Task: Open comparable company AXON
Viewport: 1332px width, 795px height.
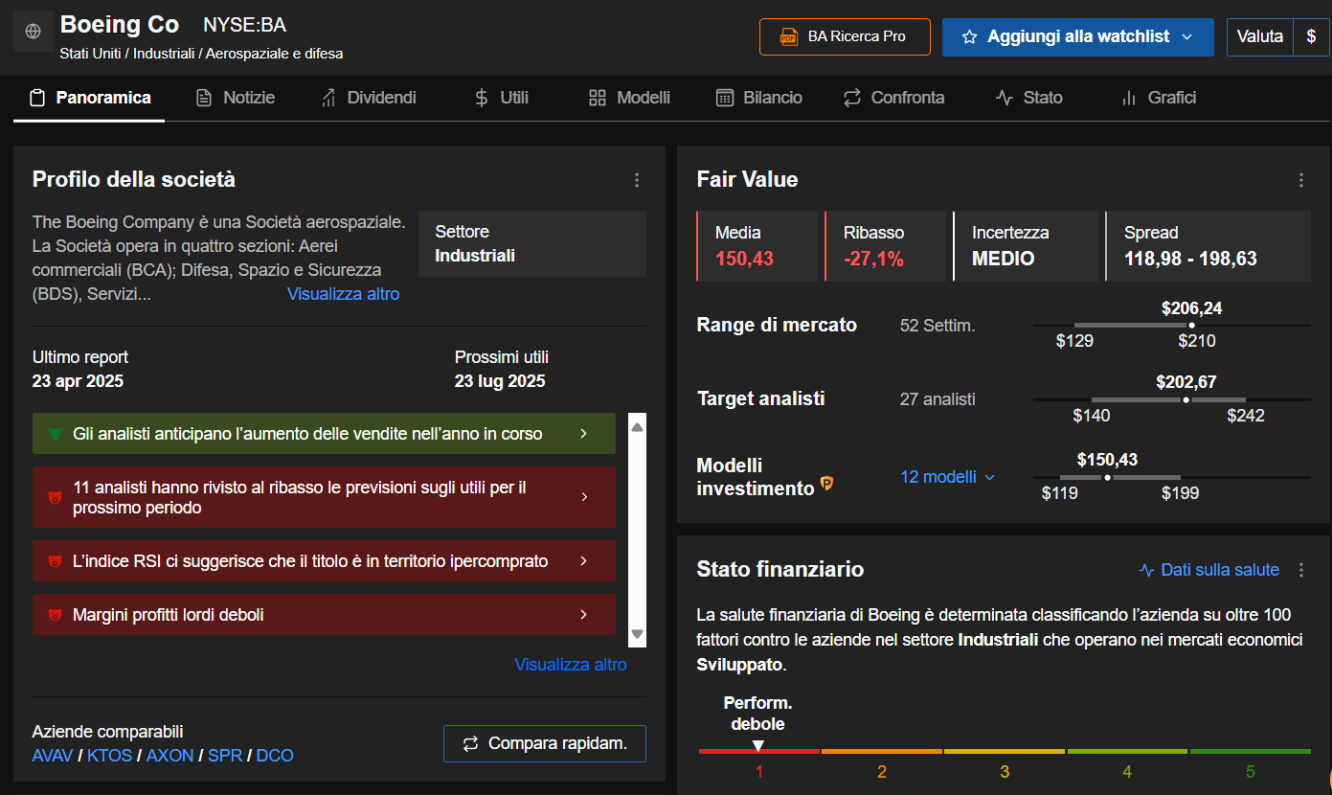Action: click(x=170, y=756)
